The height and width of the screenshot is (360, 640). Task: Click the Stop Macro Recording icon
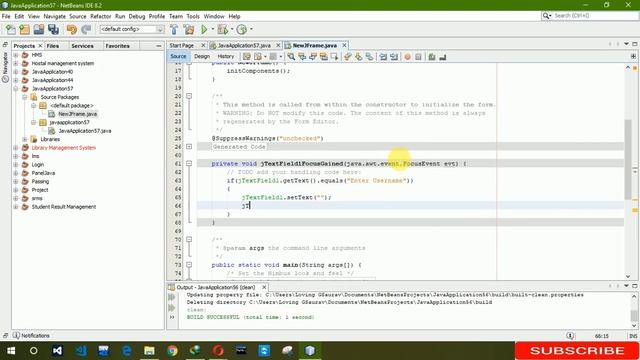pyautogui.click(x=418, y=57)
